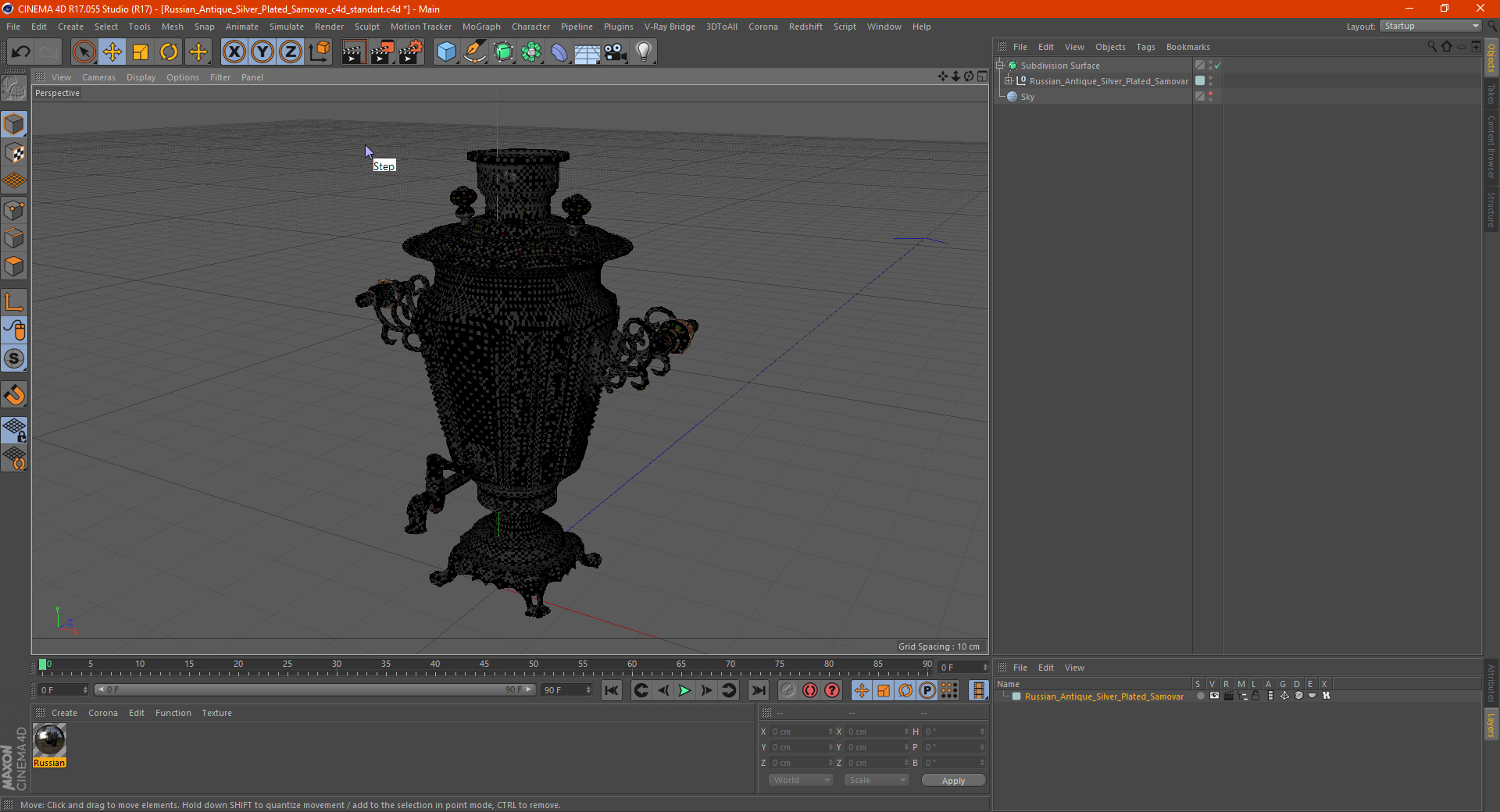
Task: Open the spline pen tool
Action: coord(475,52)
